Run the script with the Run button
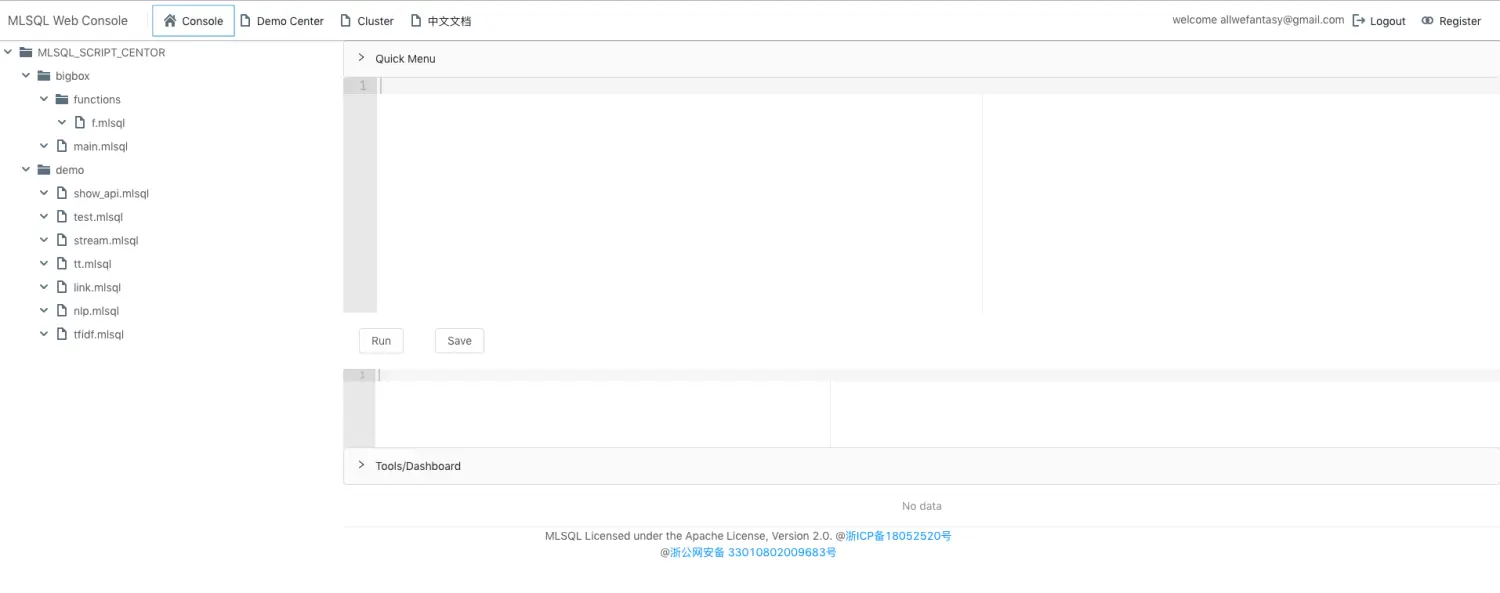Screen dimensions: 1500x593 point(381,341)
